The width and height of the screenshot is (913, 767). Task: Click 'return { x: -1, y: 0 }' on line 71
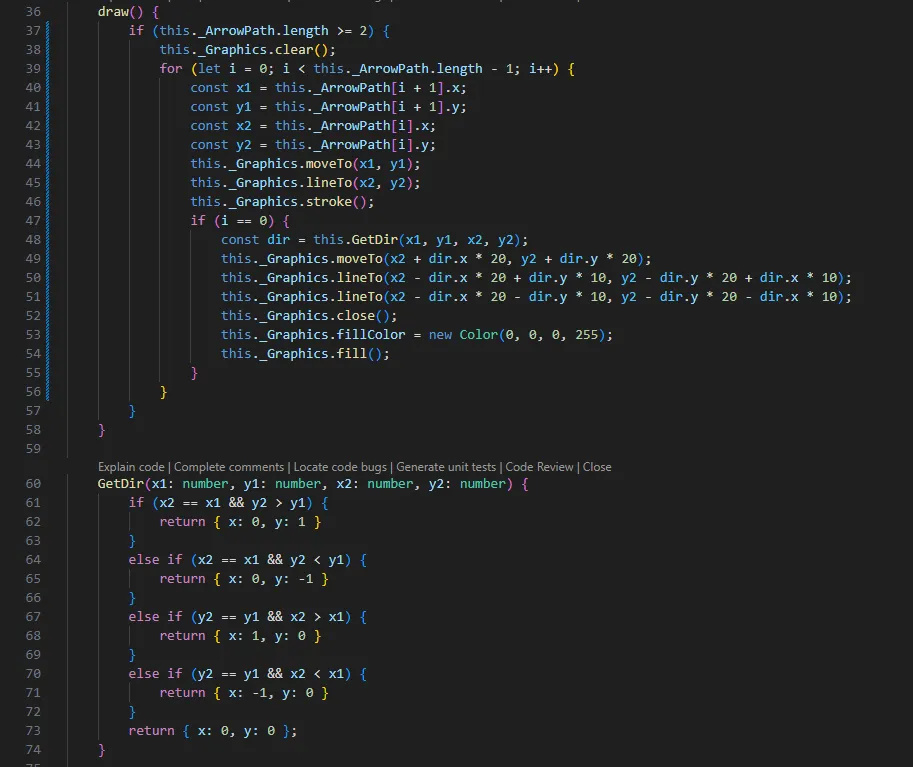click(244, 693)
